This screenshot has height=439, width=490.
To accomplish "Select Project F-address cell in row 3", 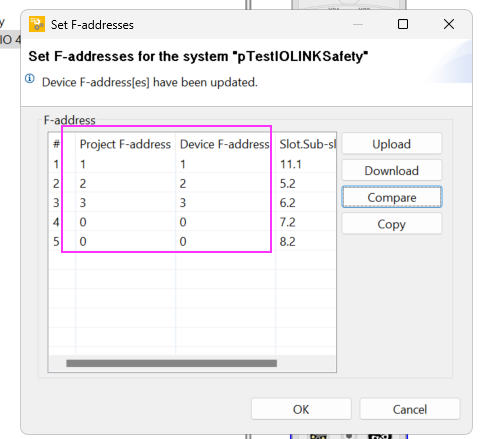I will (125, 203).
